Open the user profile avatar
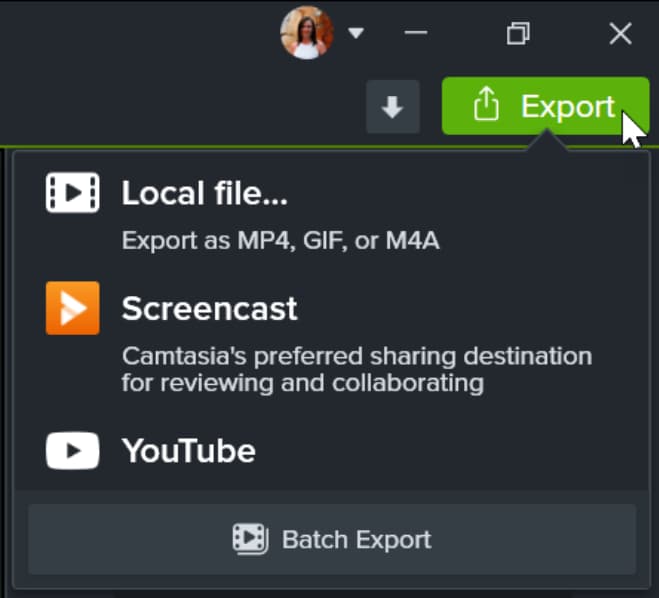The width and height of the screenshot is (659, 598). pyautogui.click(x=306, y=33)
